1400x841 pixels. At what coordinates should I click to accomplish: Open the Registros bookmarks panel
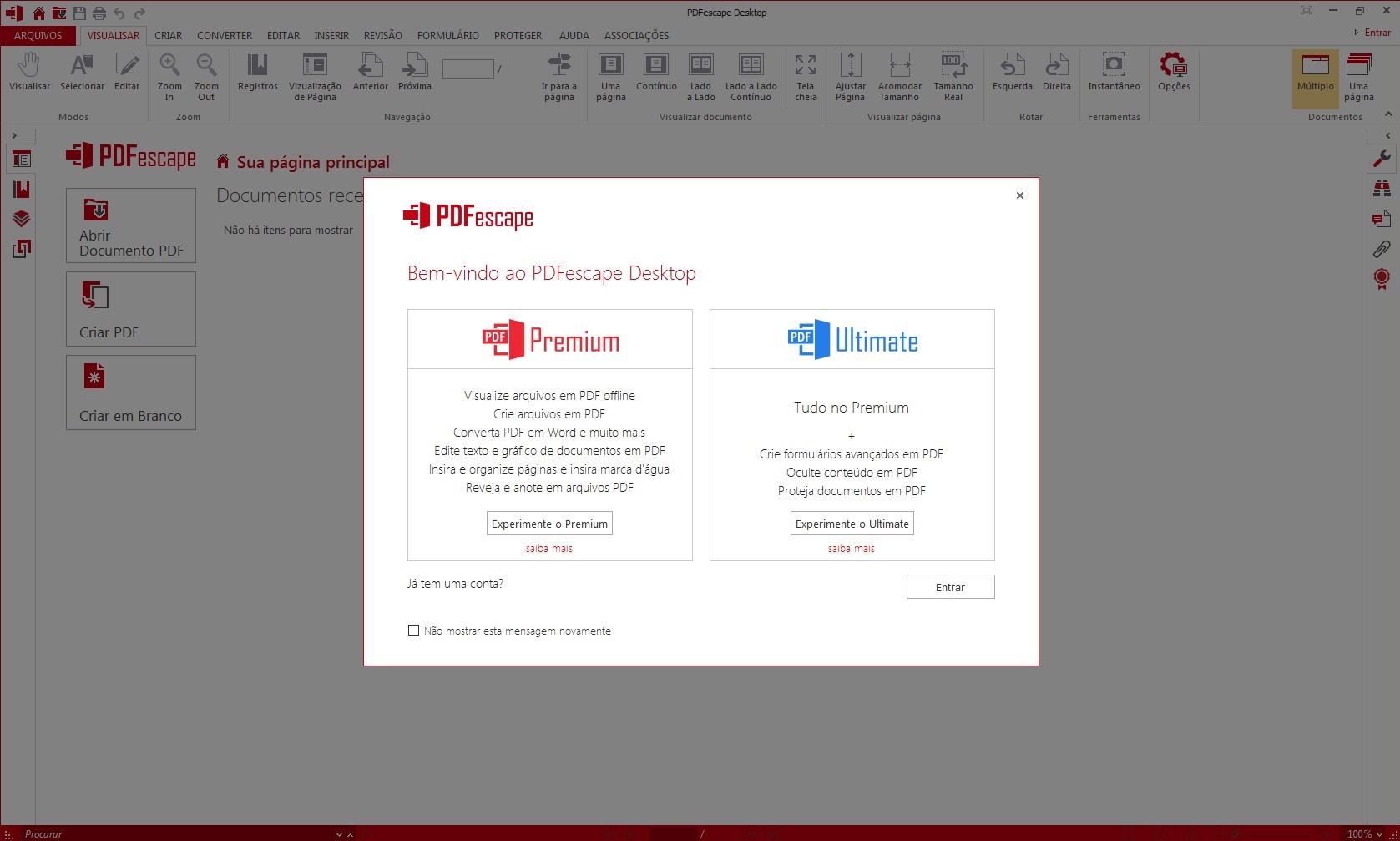(x=257, y=73)
